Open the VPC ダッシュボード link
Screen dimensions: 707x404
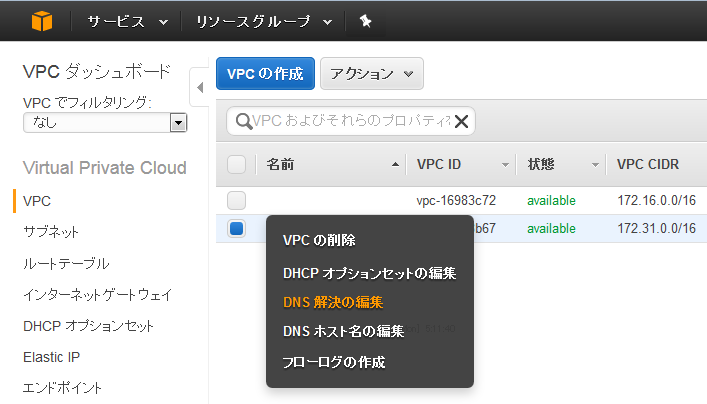(x=96, y=71)
